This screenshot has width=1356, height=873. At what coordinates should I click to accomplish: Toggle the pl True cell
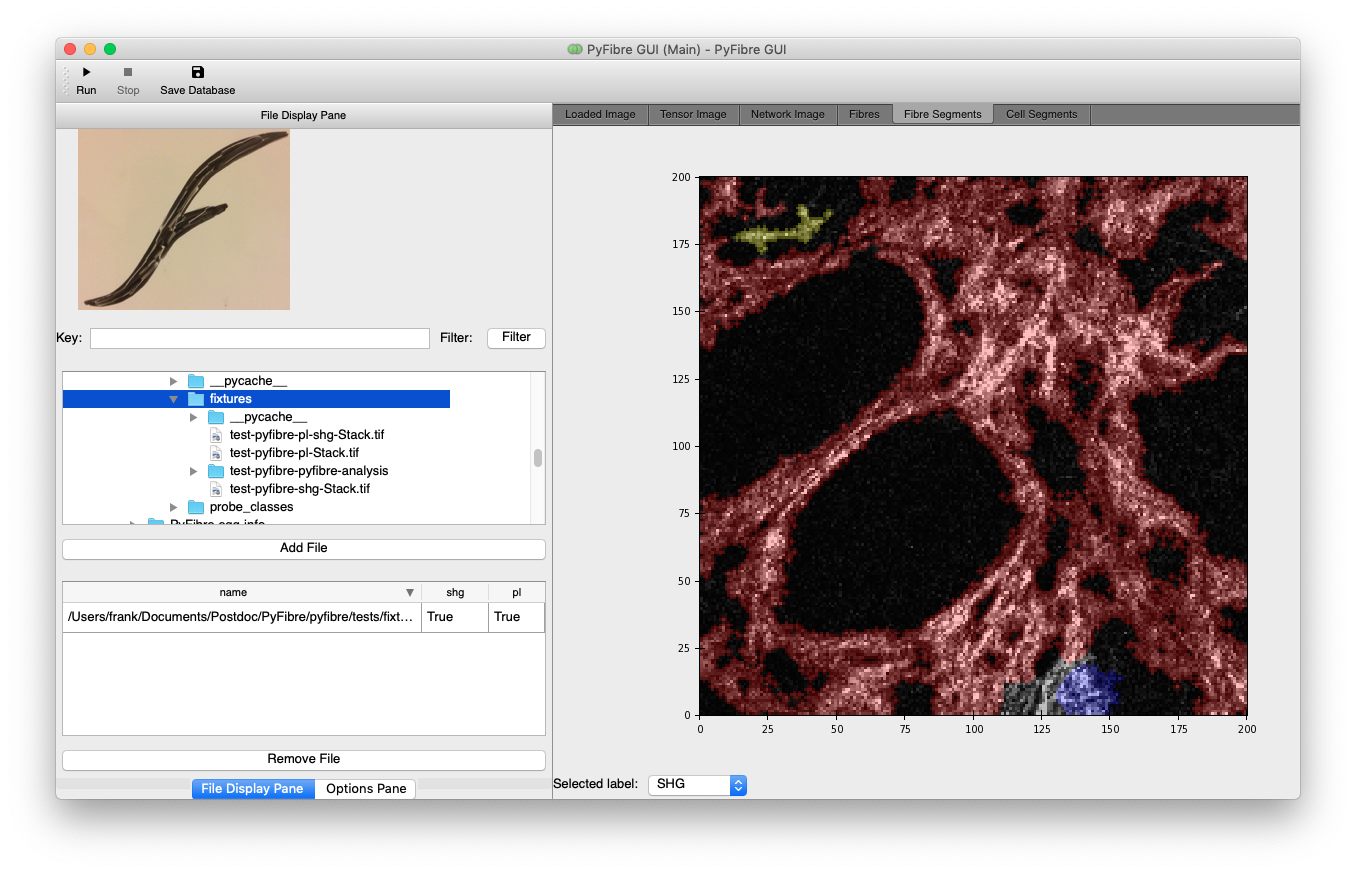coord(517,617)
